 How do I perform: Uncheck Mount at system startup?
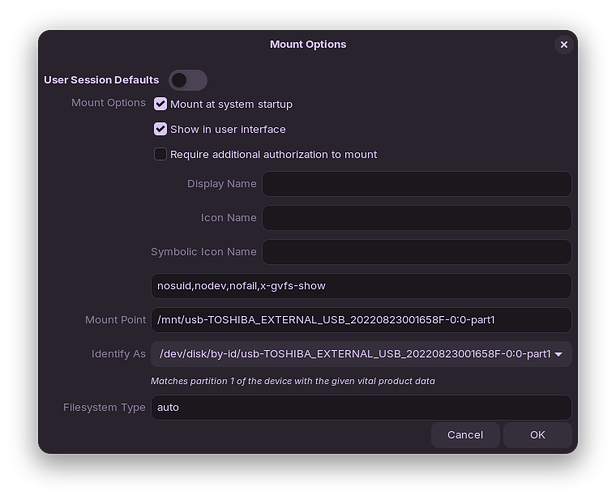point(160,104)
